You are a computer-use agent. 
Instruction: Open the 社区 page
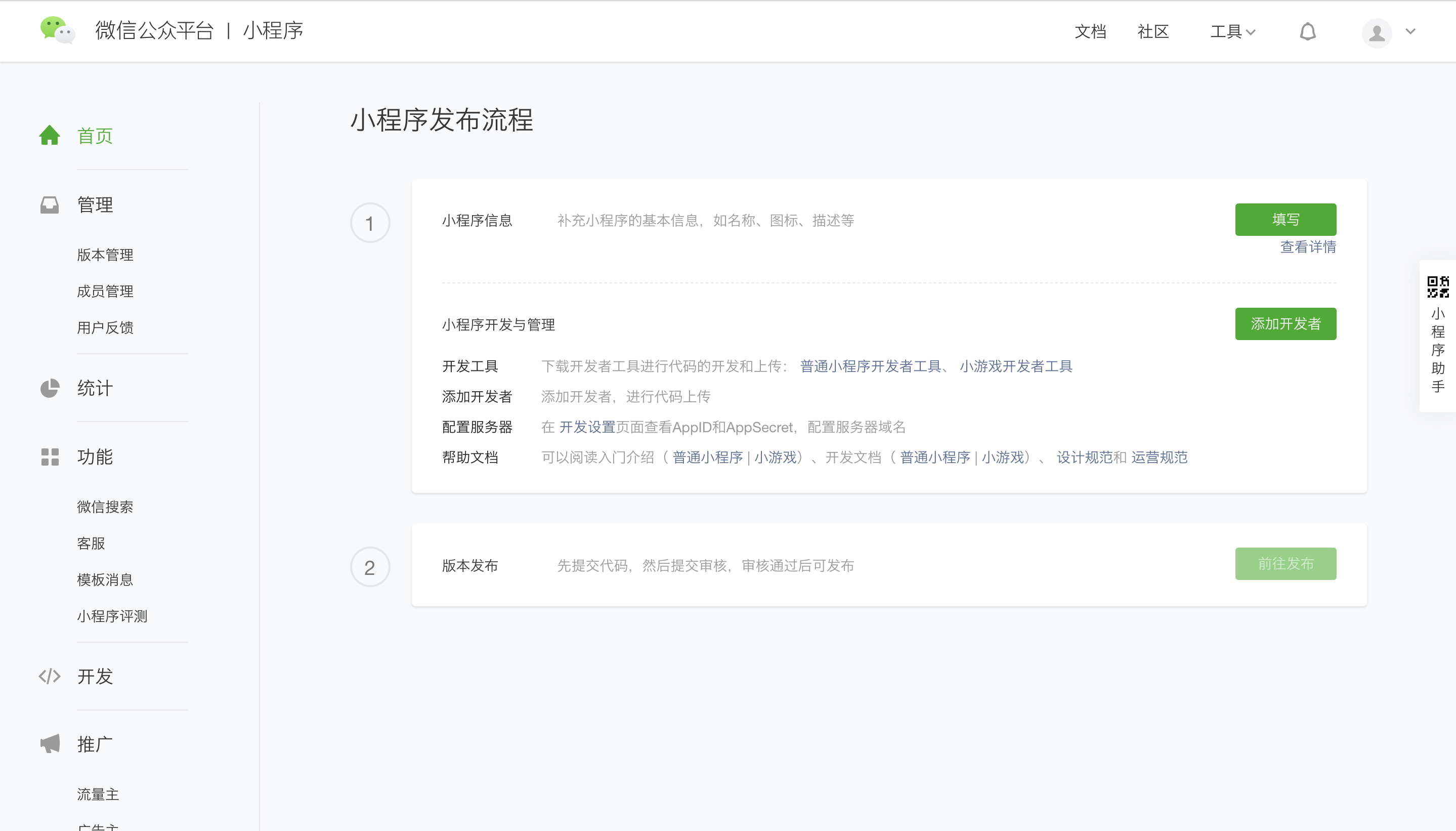(x=1152, y=31)
